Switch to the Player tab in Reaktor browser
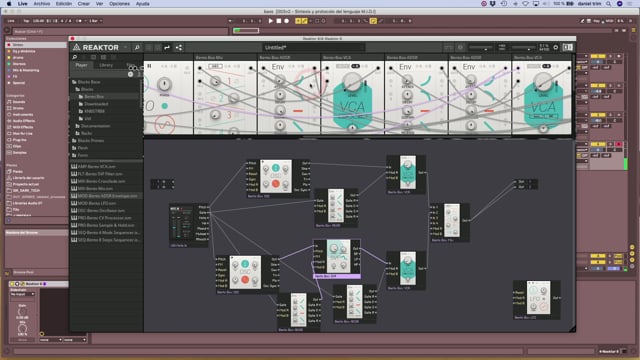The image size is (640, 360). 81,65
